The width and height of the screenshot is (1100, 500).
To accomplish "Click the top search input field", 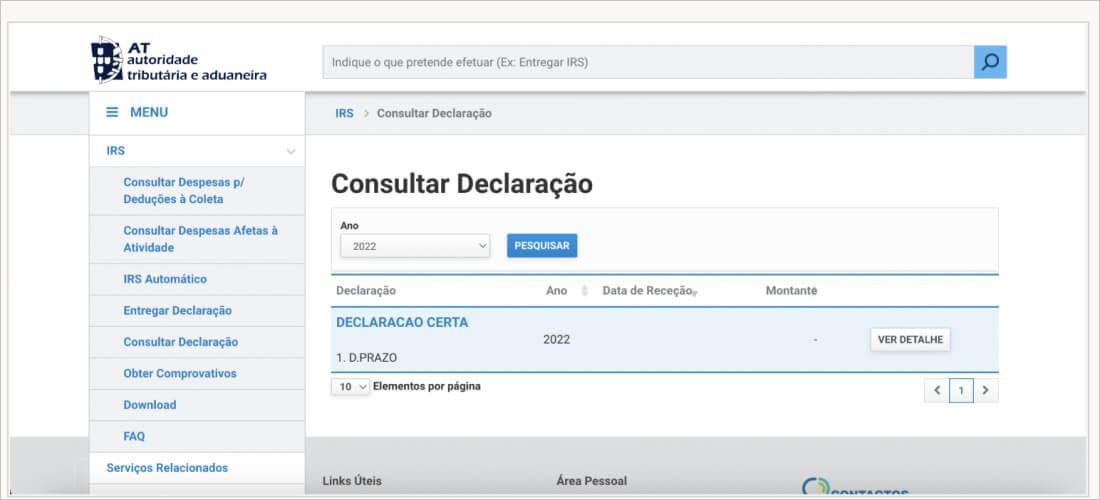I will pos(647,62).
